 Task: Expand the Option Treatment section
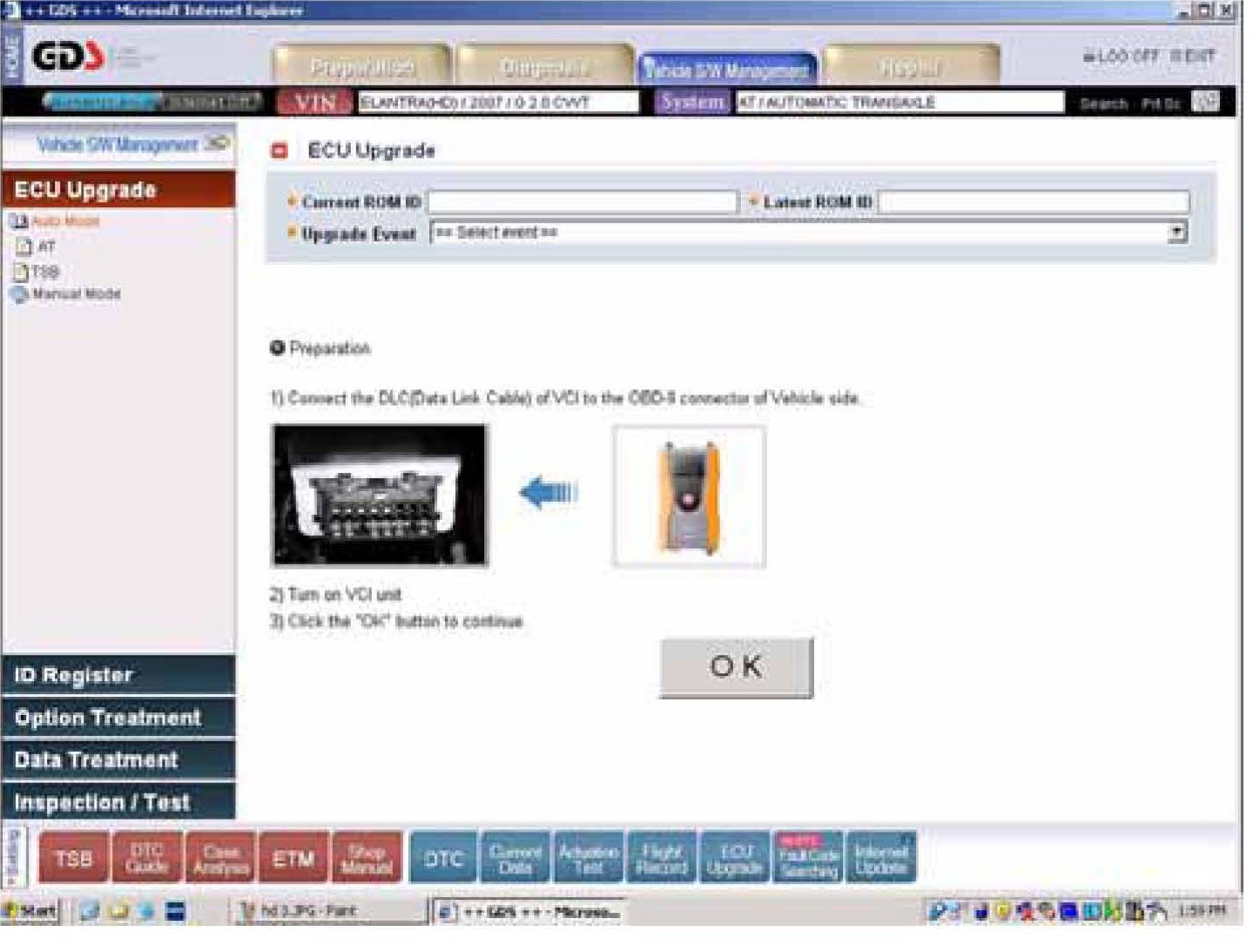[118, 718]
